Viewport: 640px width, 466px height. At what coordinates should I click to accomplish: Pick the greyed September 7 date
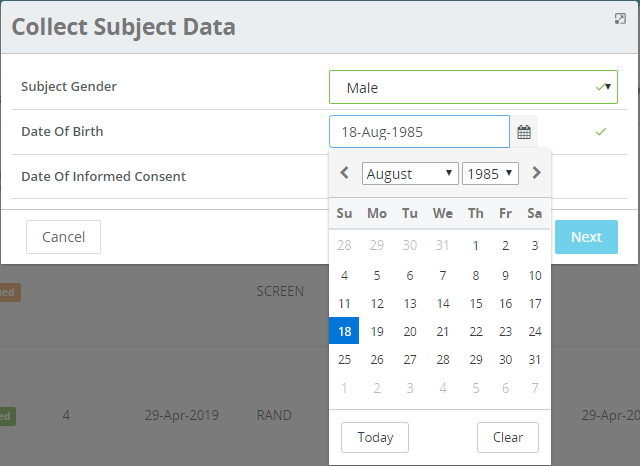535,388
